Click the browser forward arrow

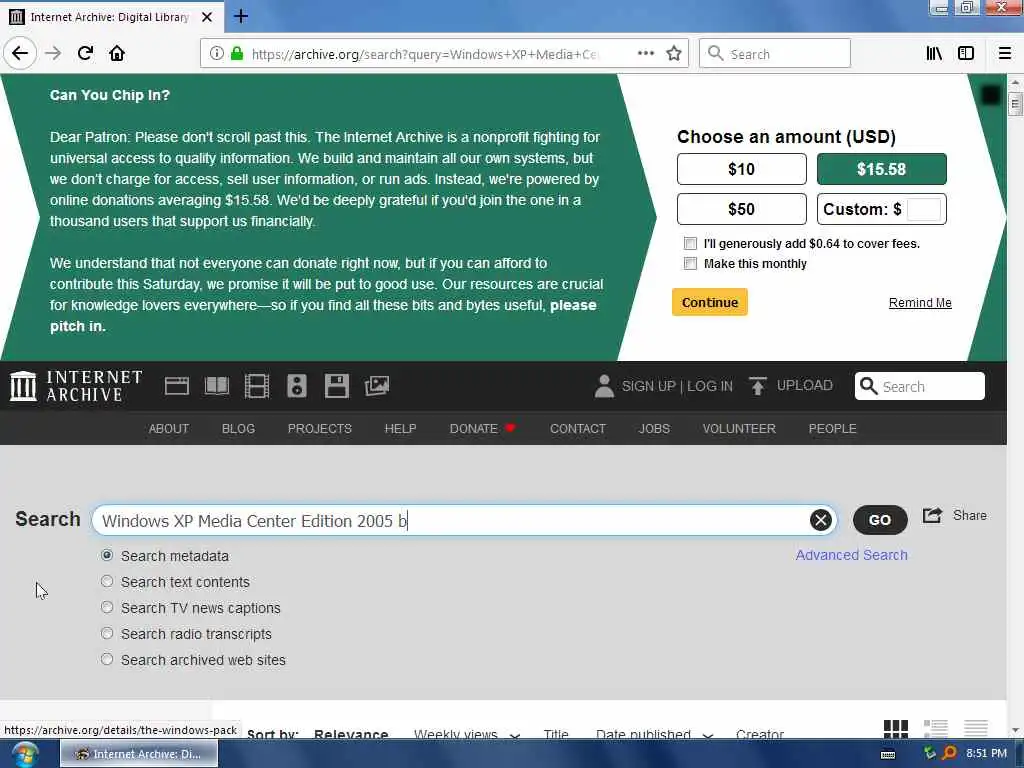53,53
